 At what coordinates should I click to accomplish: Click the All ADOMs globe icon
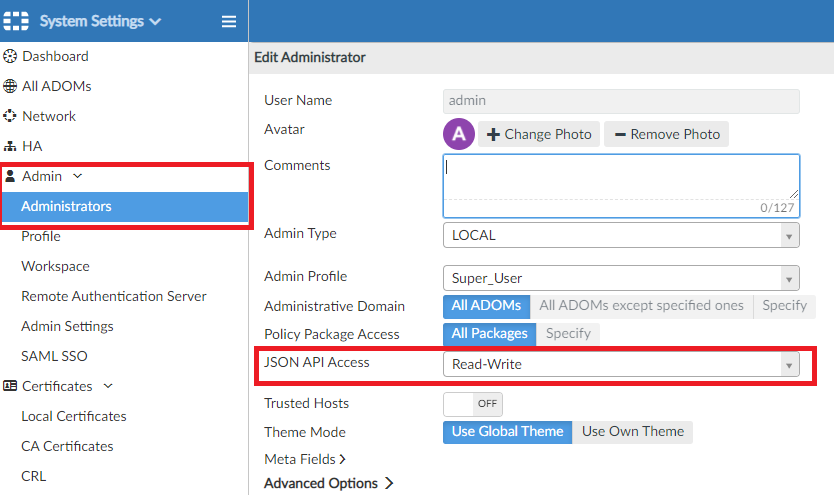pyautogui.click(x=10, y=86)
